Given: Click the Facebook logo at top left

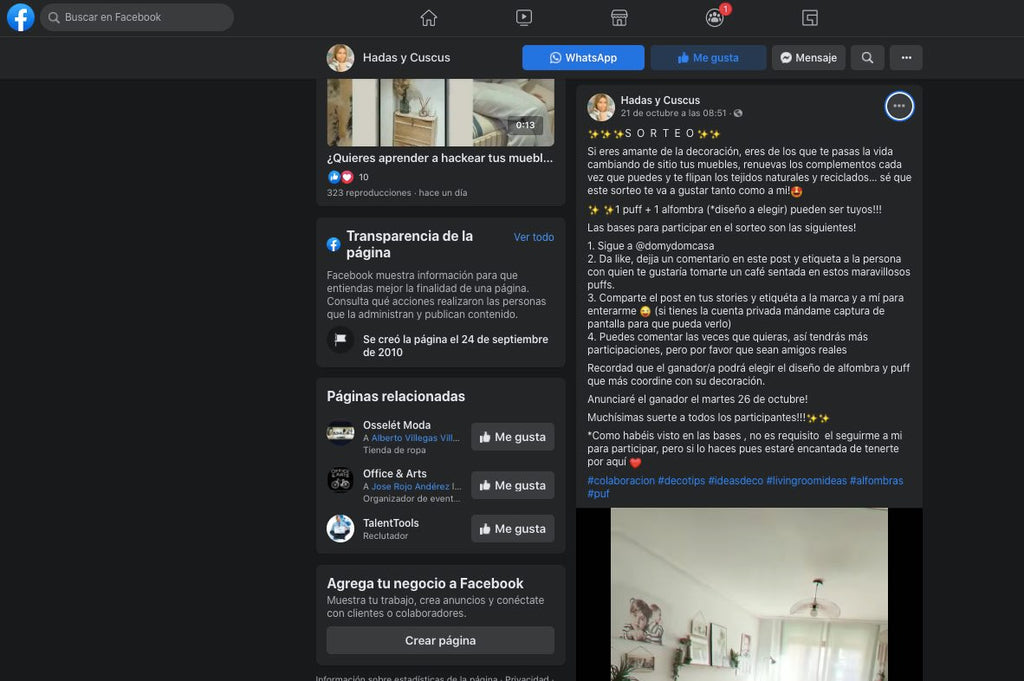Looking at the screenshot, I should (20, 17).
